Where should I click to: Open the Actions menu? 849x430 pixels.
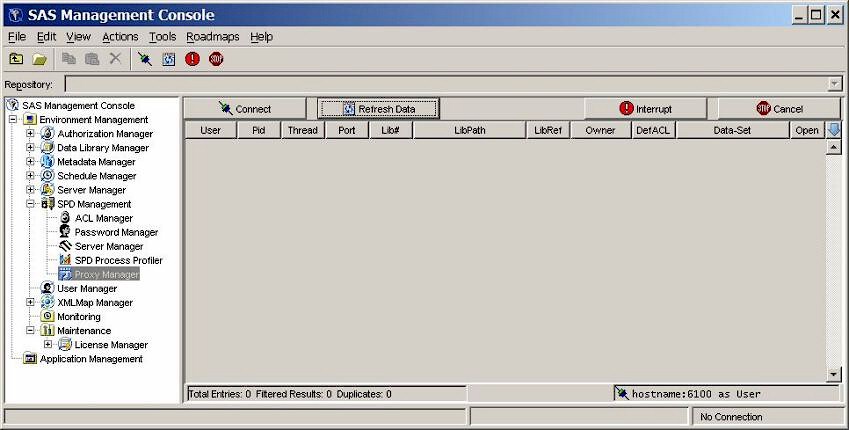tap(120, 37)
